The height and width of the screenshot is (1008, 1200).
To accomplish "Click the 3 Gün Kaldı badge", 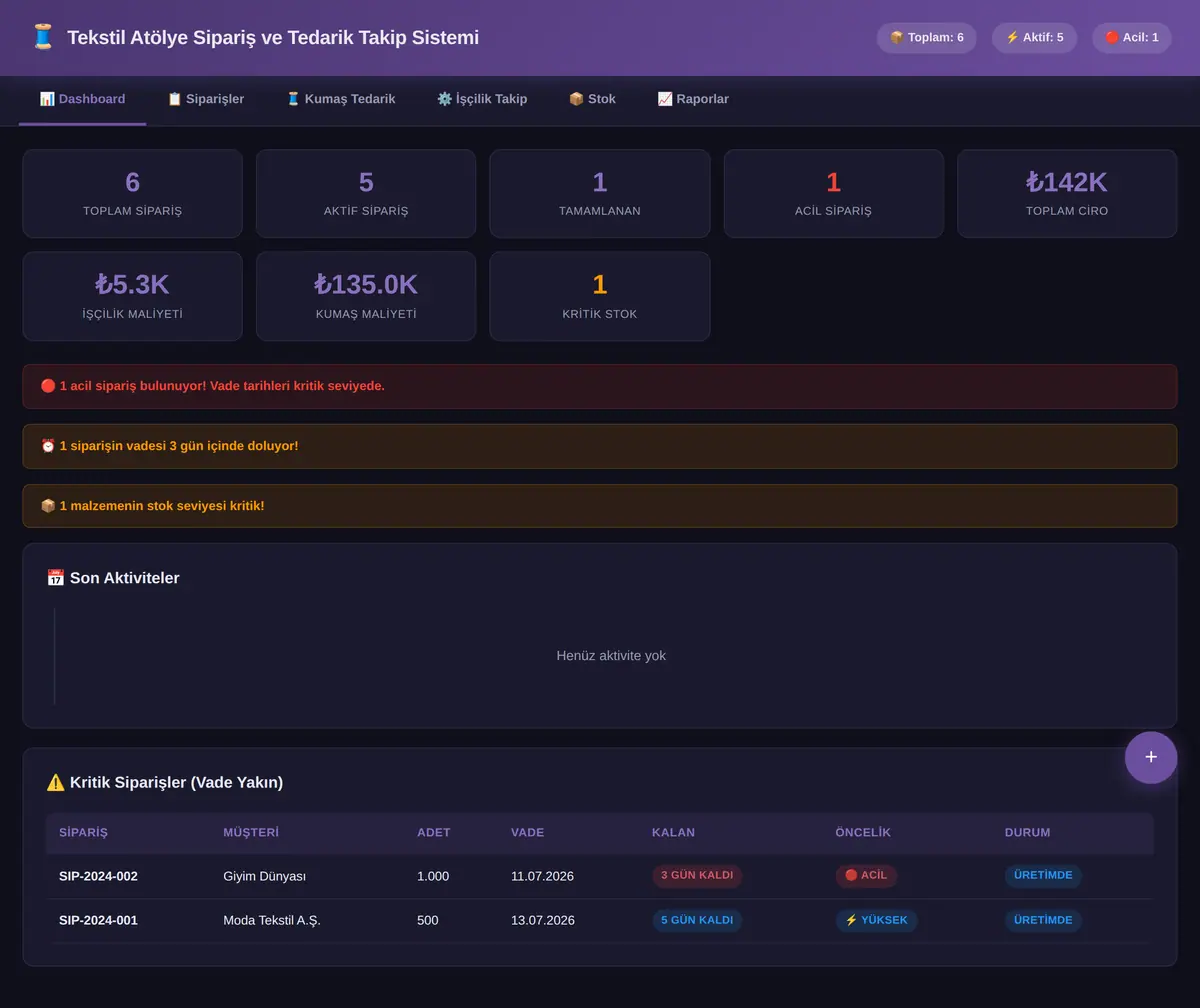I will click(x=697, y=876).
